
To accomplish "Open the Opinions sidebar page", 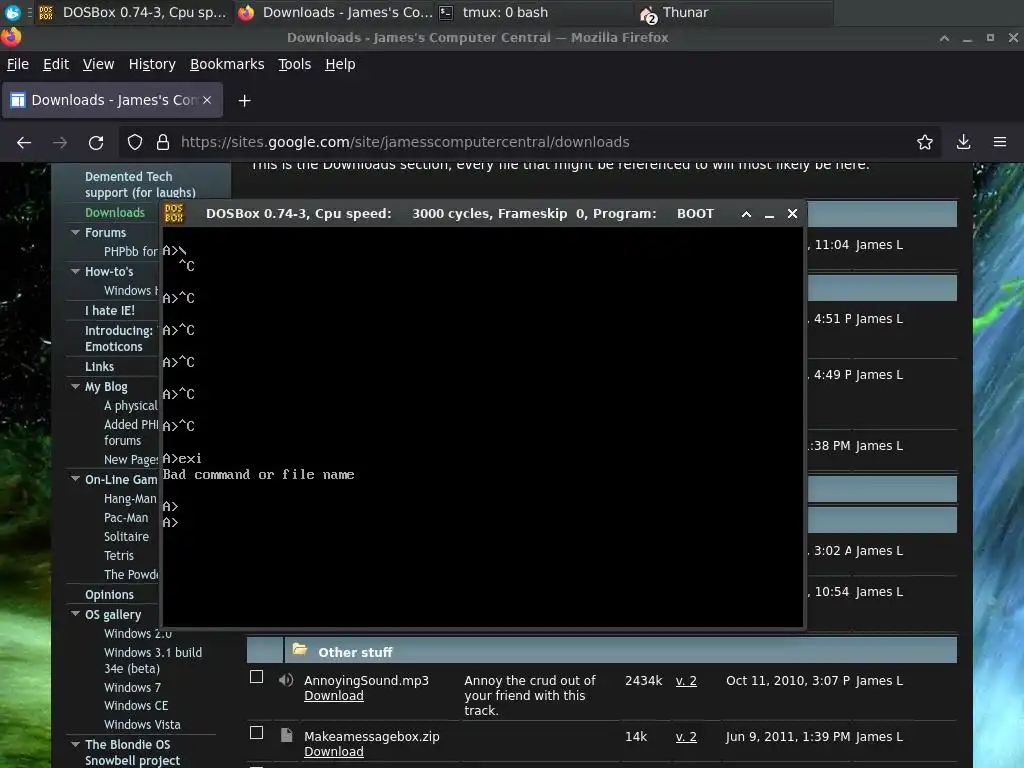I will 109,595.
